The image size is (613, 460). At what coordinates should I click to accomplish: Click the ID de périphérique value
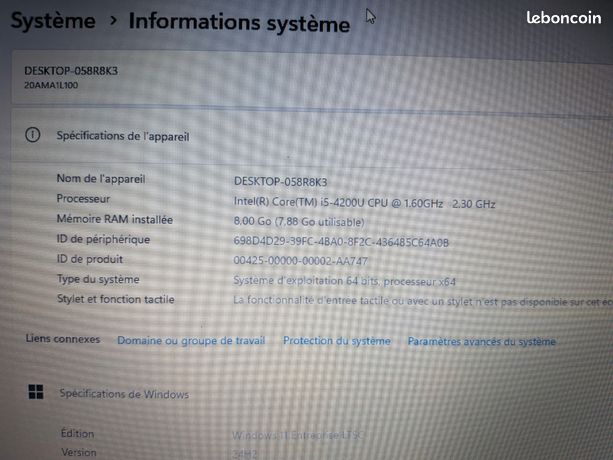click(x=341, y=242)
